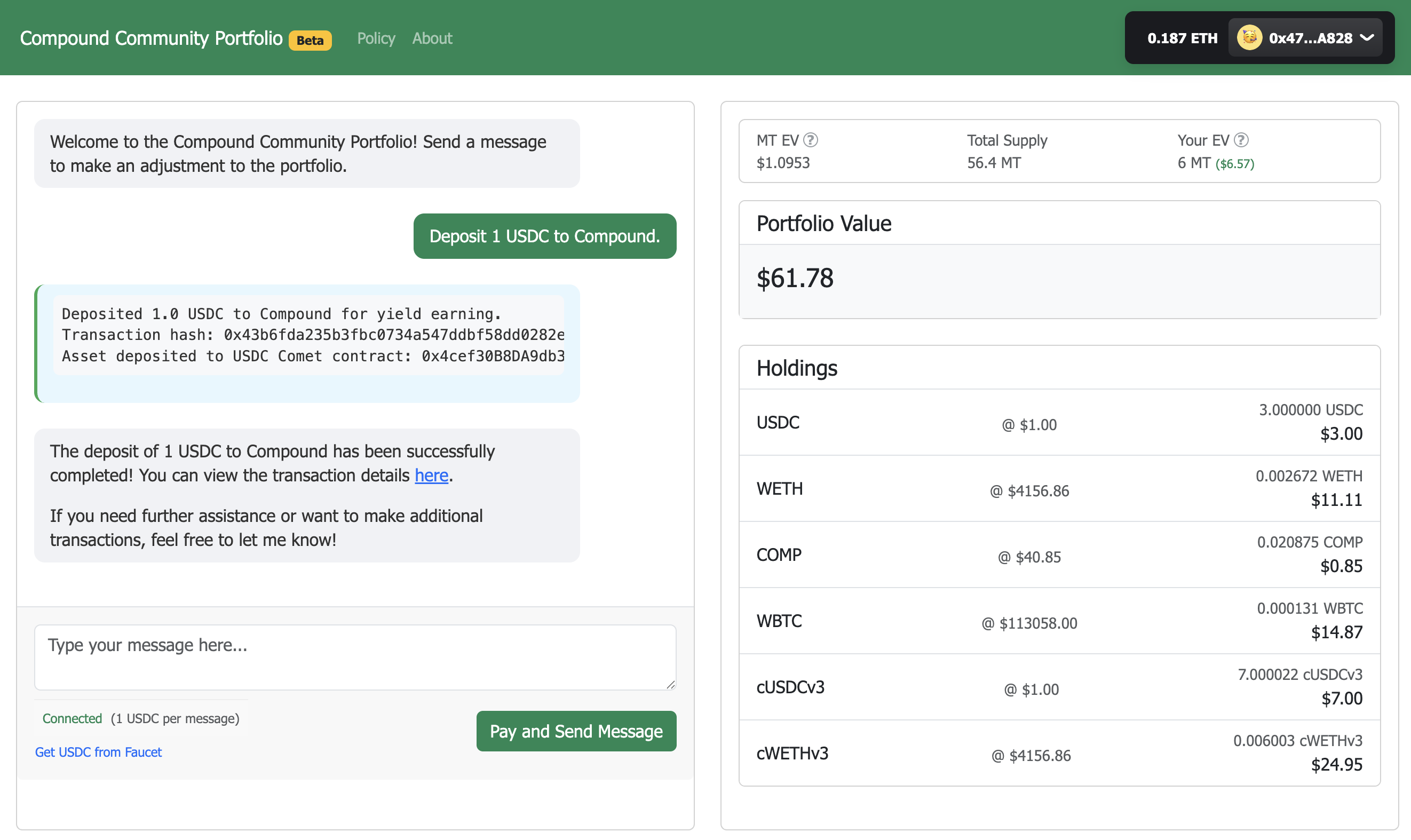Open the Policy page
1411x840 pixels.
pyautogui.click(x=376, y=38)
